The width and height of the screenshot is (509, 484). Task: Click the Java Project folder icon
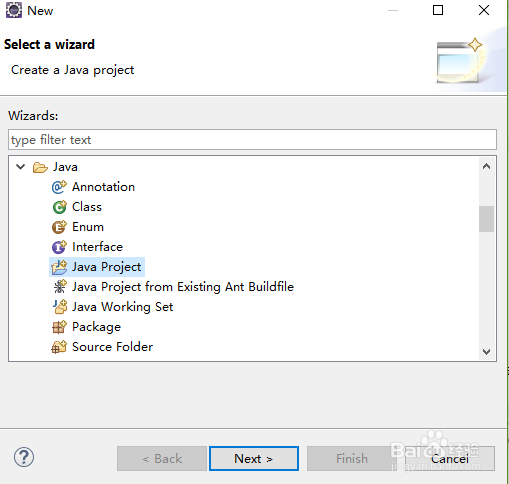59,267
